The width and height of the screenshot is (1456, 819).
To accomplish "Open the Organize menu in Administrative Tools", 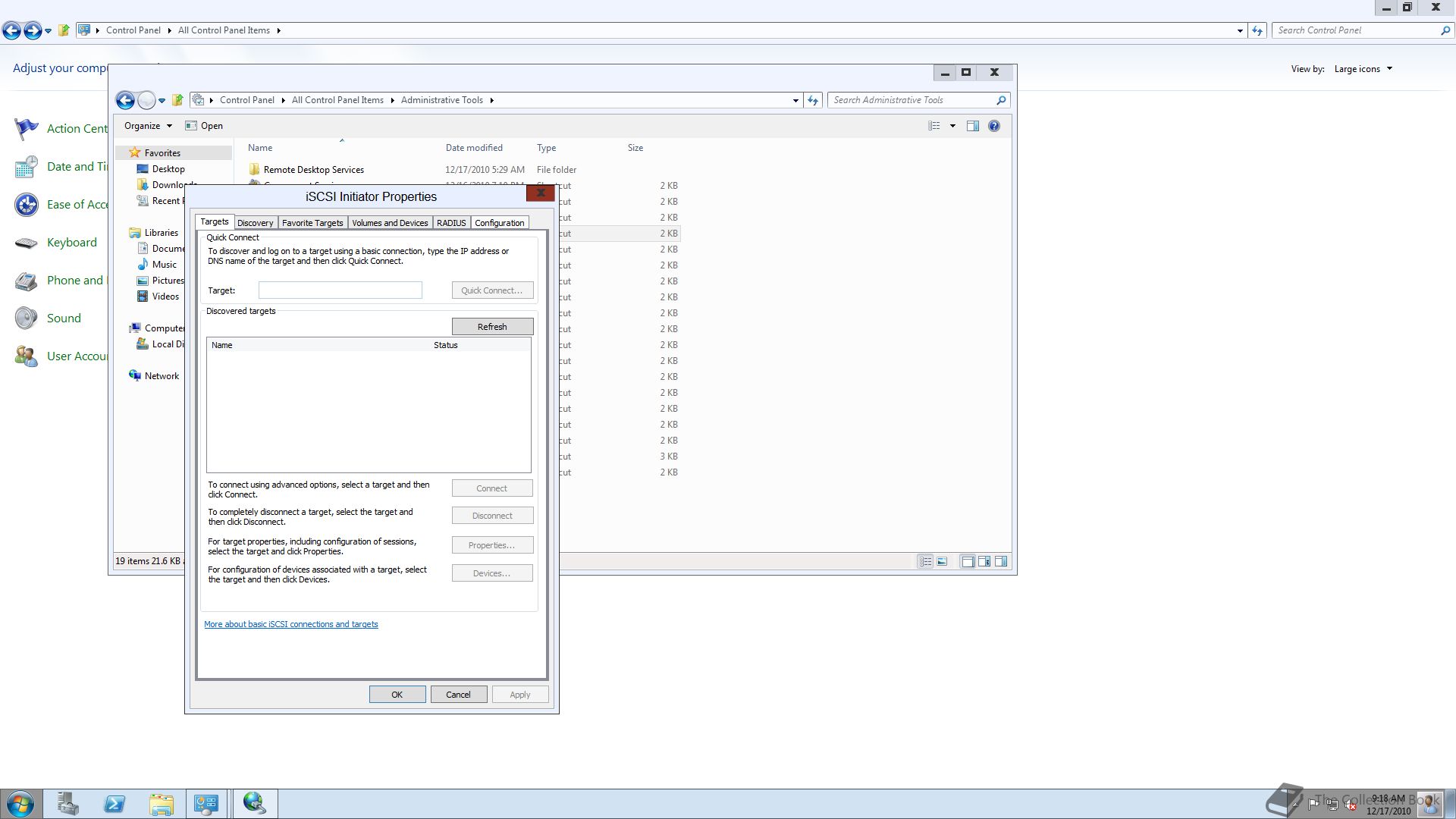I will [x=148, y=126].
